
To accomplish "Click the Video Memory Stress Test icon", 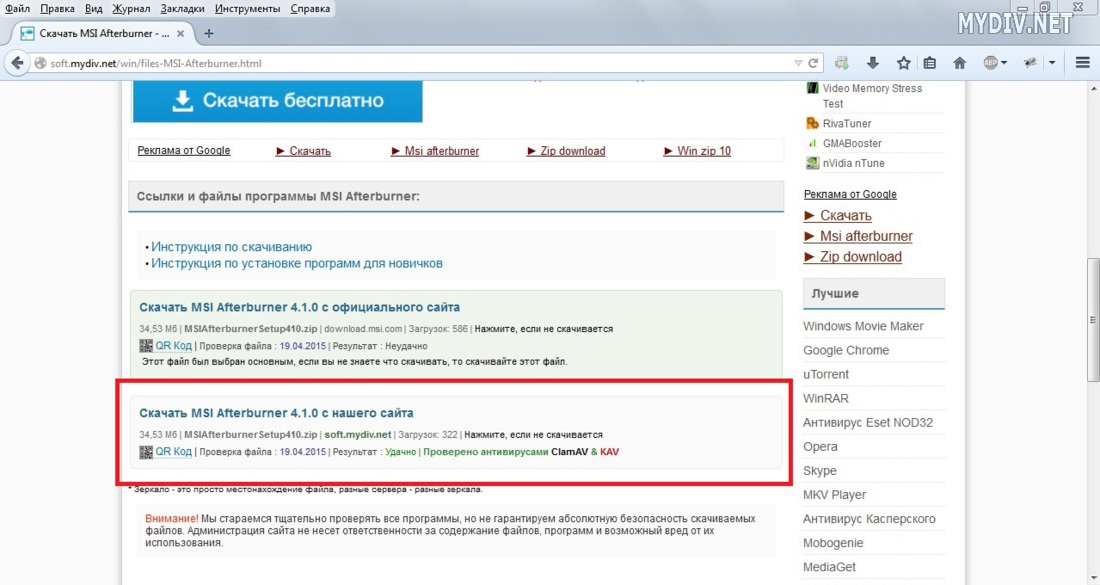I will pyautogui.click(x=812, y=88).
